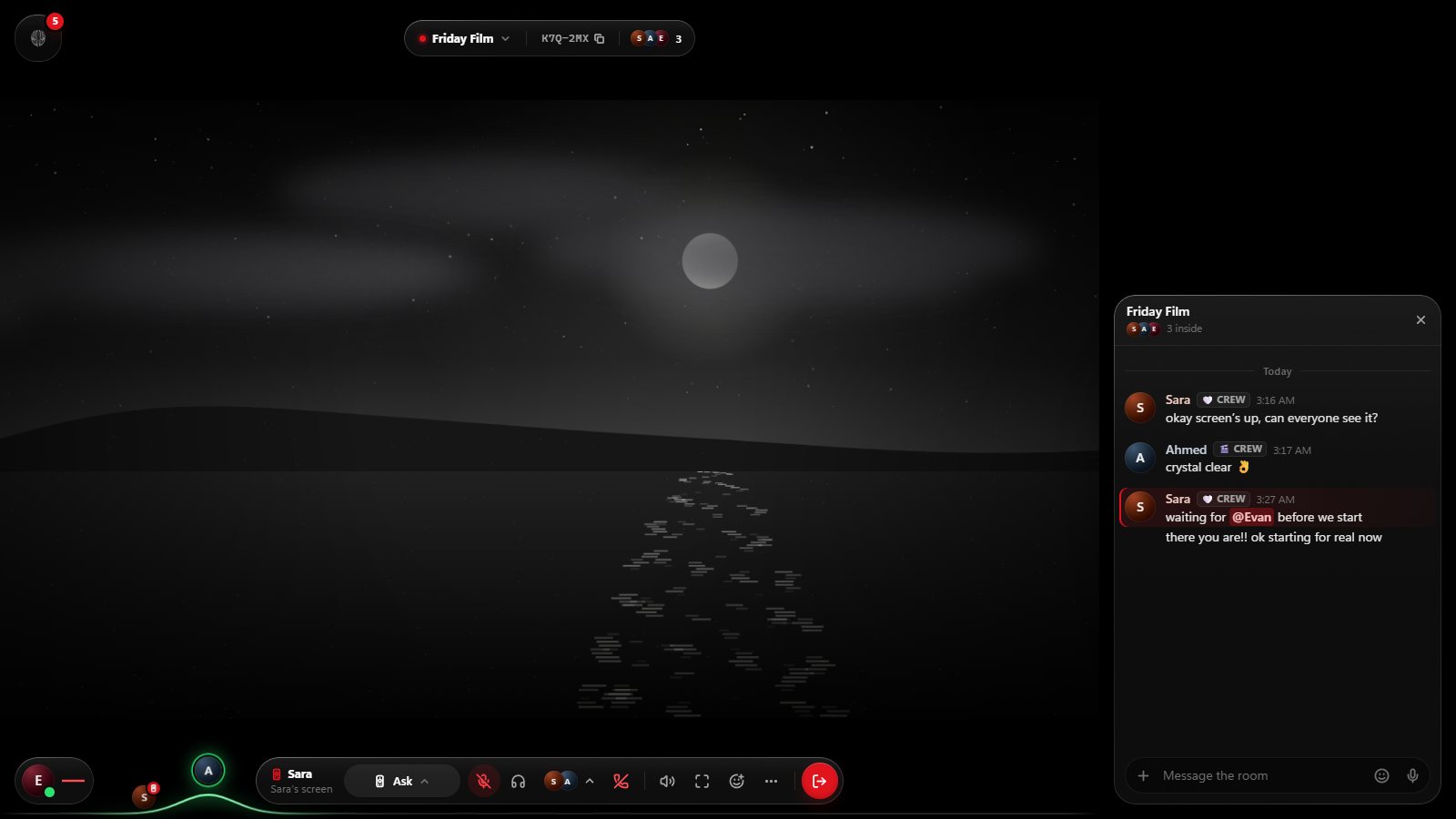Click Ahmed's name in the chat message
This screenshot has height=819, width=1456.
pos(1186,450)
